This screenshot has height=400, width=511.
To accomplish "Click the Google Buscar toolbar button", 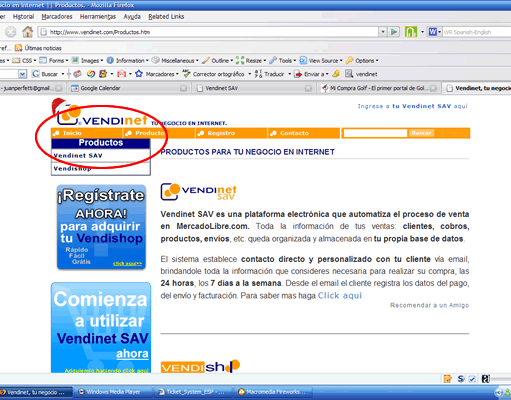I will (45, 74).
